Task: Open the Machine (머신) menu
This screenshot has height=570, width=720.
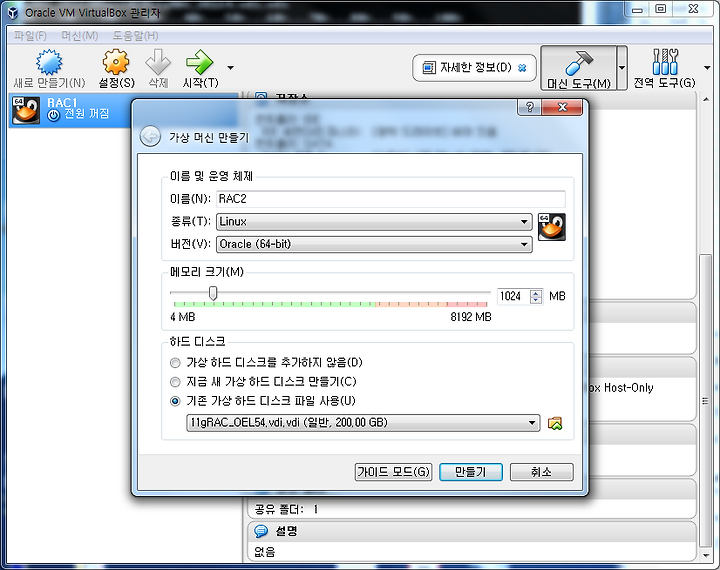Action: coord(79,36)
